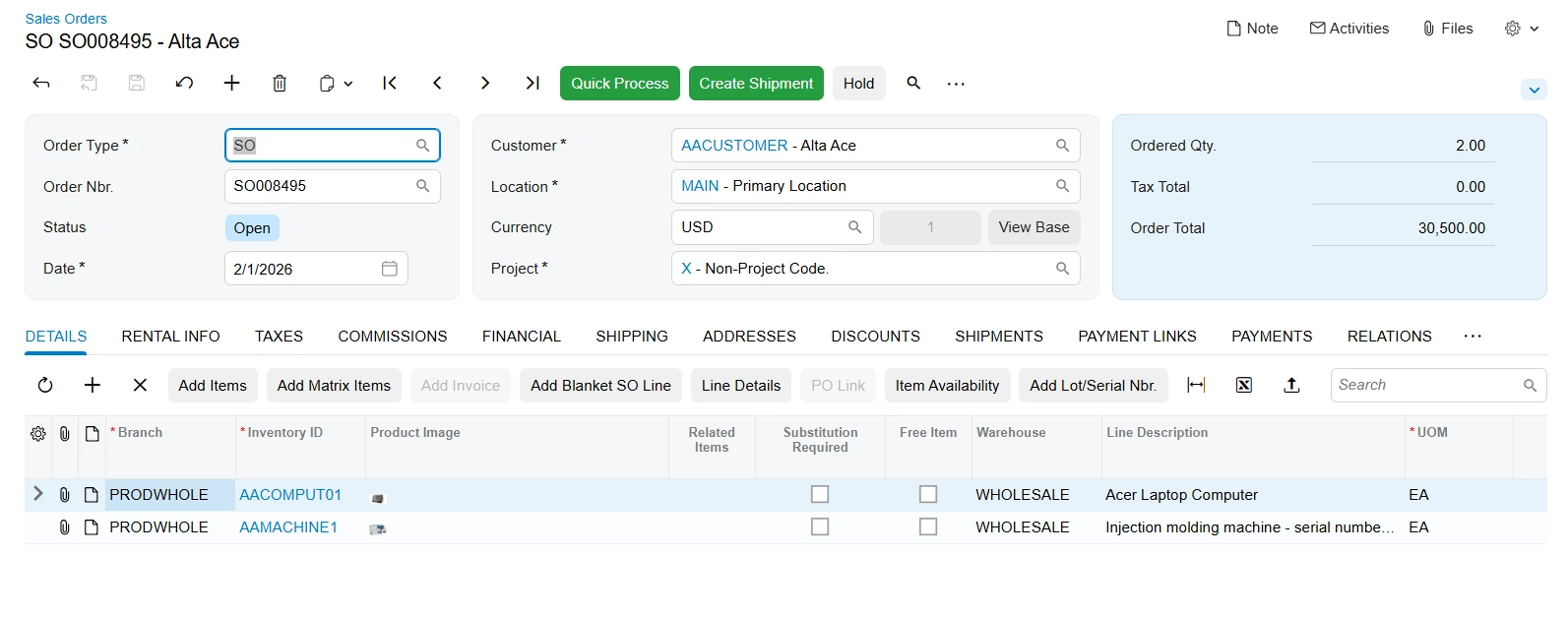
Task: Click the Upload (import) icon
Action: [x=1291, y=386]
